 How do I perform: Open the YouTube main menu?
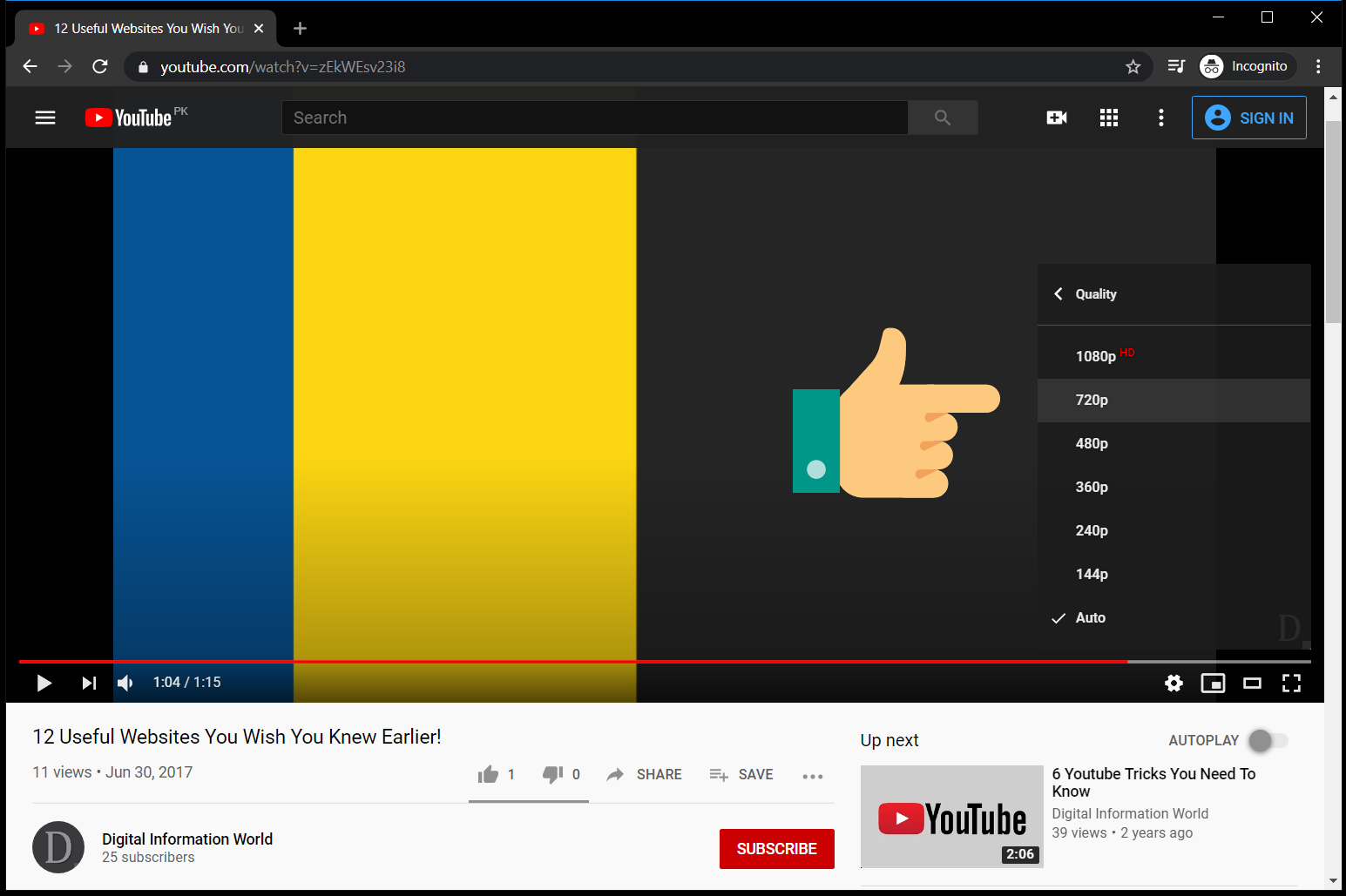tap(44, 117)
